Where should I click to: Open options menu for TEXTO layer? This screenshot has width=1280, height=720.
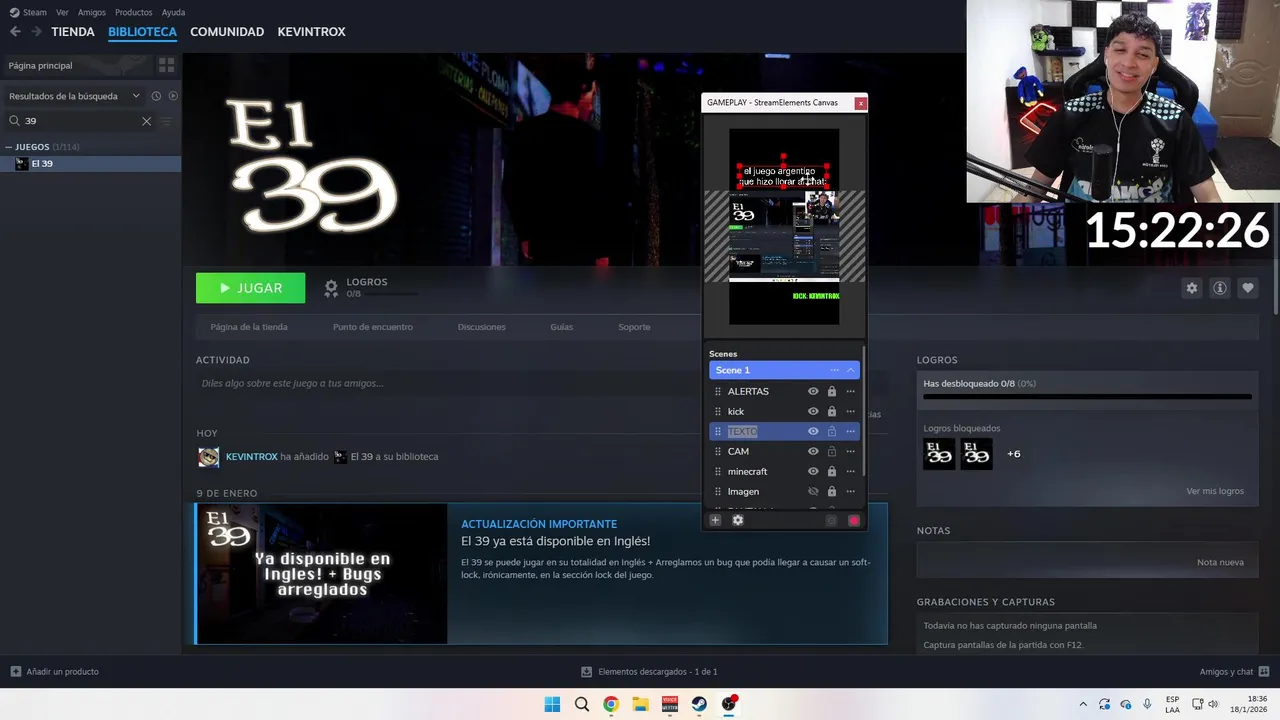[x=851, y=431]
